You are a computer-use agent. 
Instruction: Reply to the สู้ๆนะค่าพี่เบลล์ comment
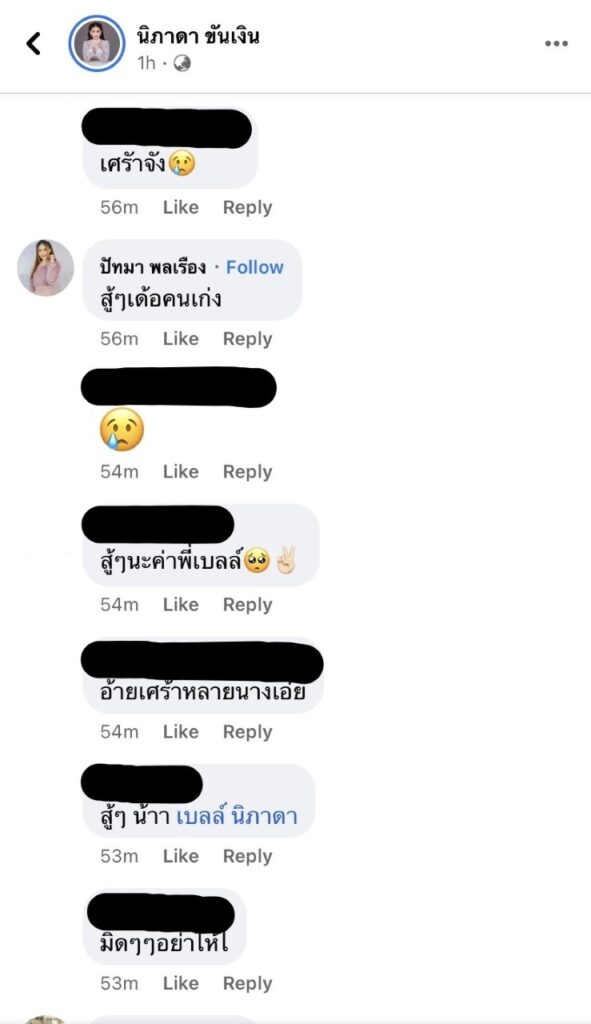248,605
